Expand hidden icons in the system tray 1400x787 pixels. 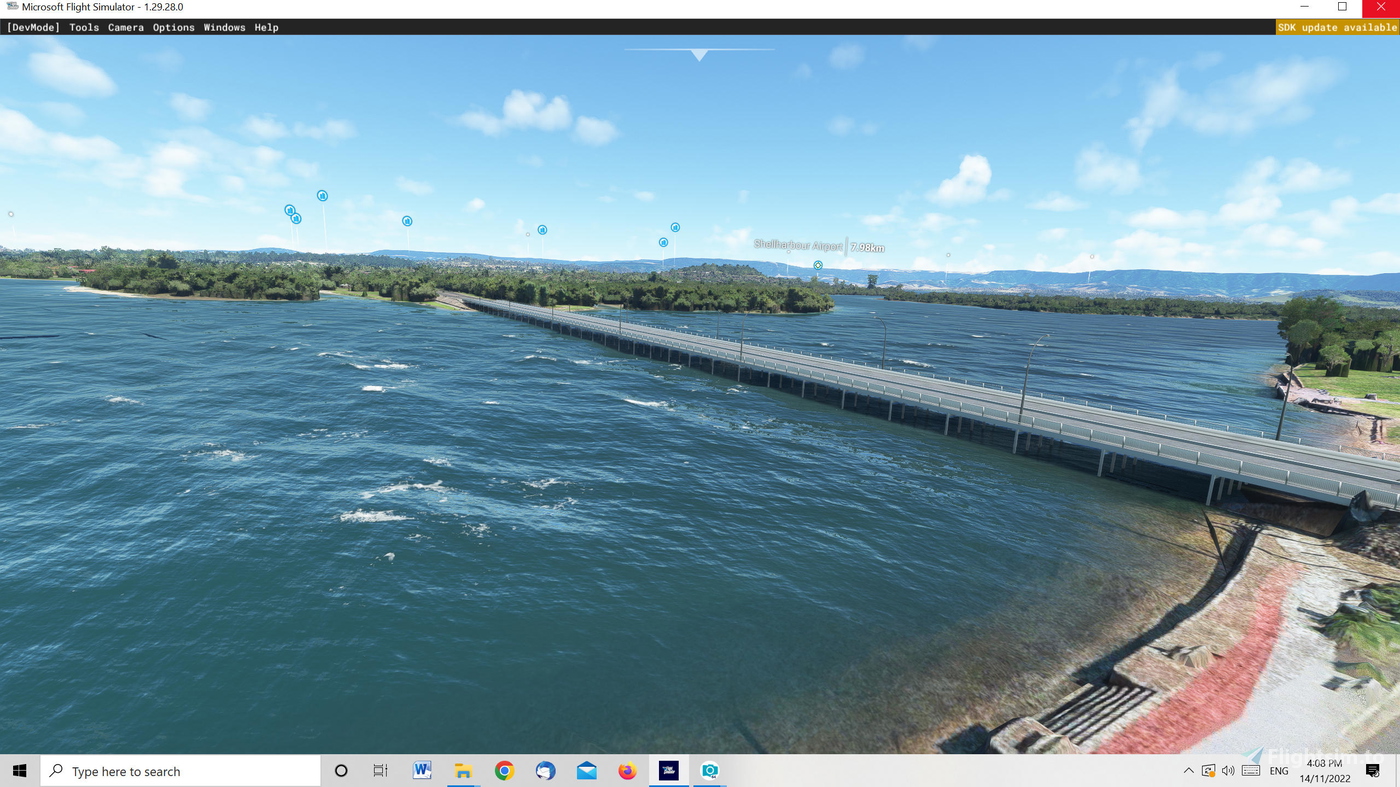point(1188,770)
